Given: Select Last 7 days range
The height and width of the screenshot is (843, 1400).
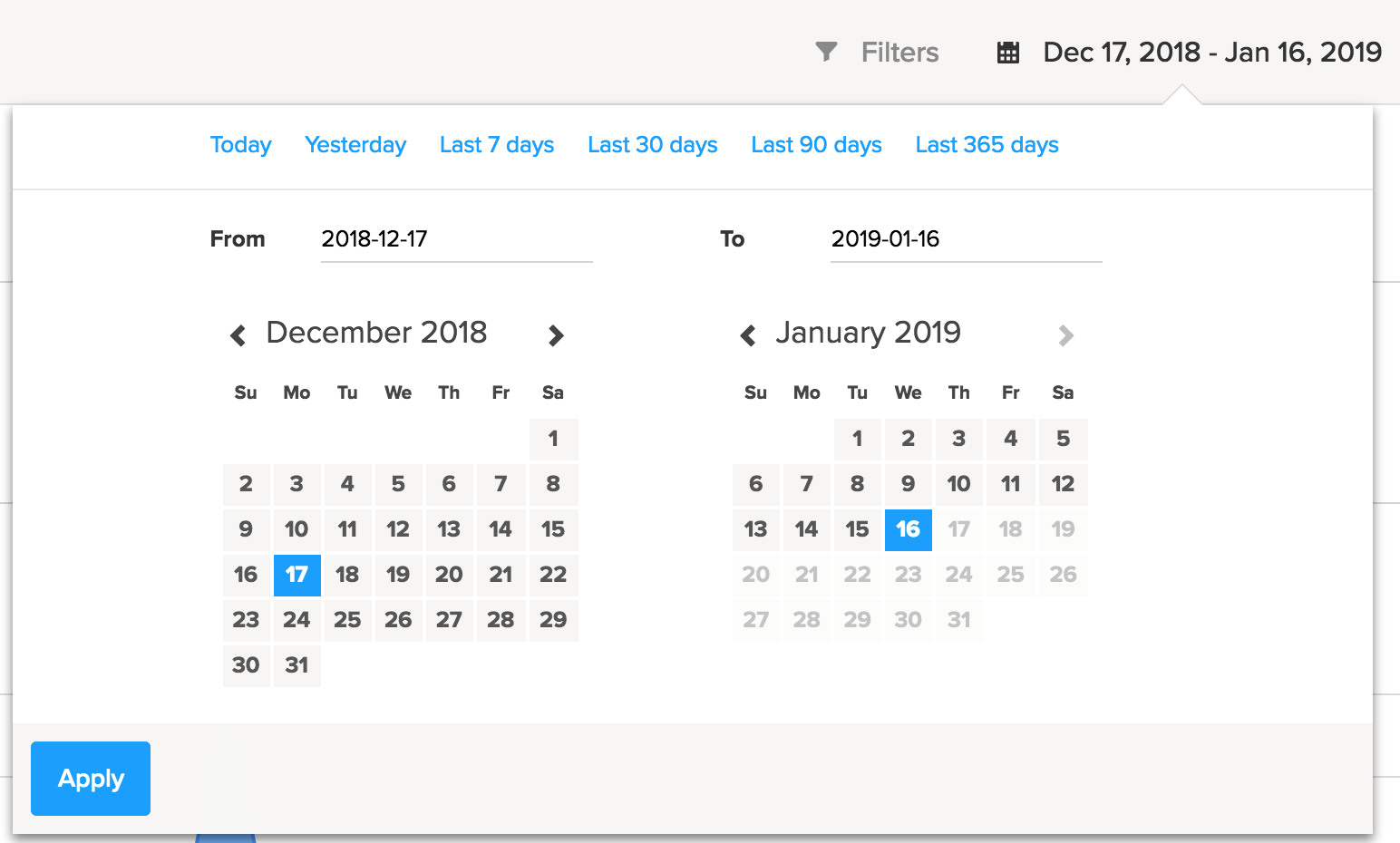Looking at the screenshot, I should pyautogui.click(x=497, y=145).
